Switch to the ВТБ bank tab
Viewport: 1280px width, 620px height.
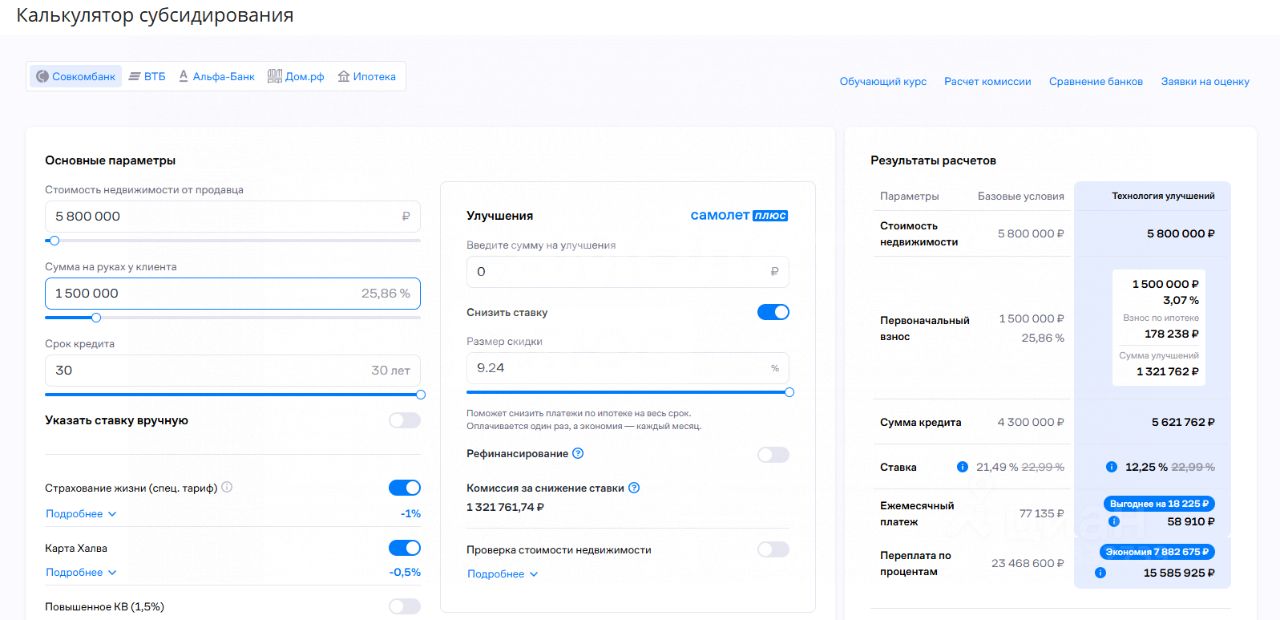pos(147,76)
